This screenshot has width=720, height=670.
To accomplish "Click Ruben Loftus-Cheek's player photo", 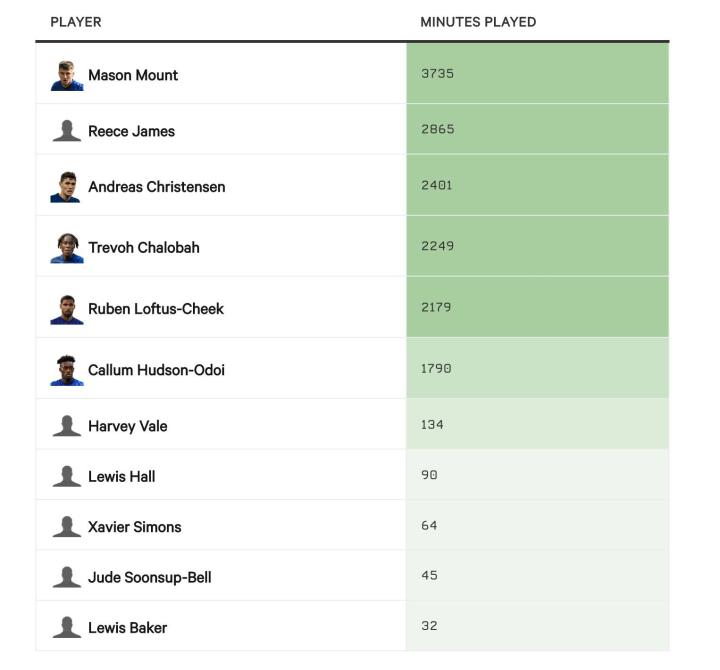I will point(67,309).
